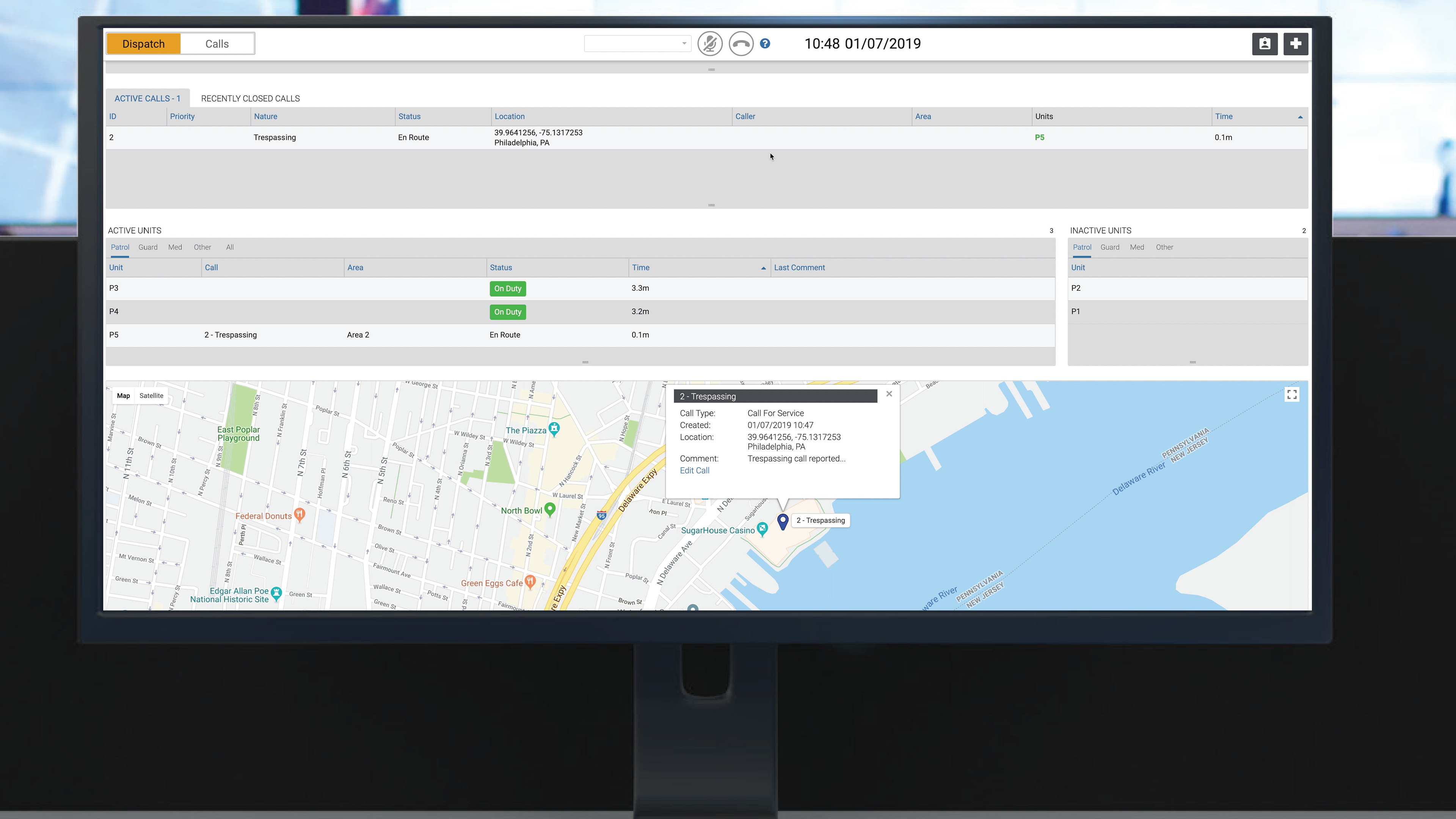Click SugarHouse Casino map marker
The width and height of the screenshot is (1456, 819).
763,529
